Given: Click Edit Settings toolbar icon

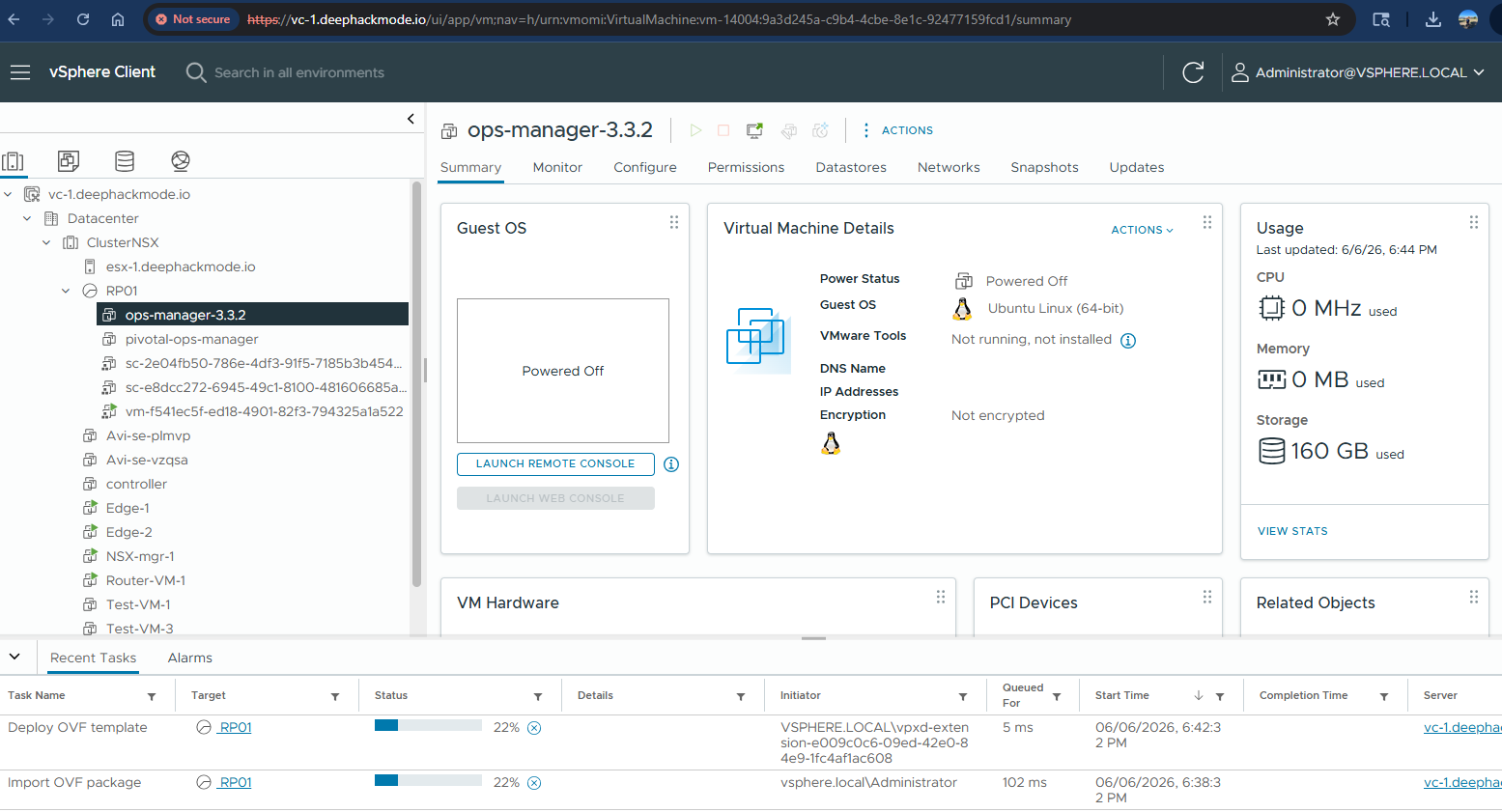Looking at the screenshot, I should (x=789, y=130).
